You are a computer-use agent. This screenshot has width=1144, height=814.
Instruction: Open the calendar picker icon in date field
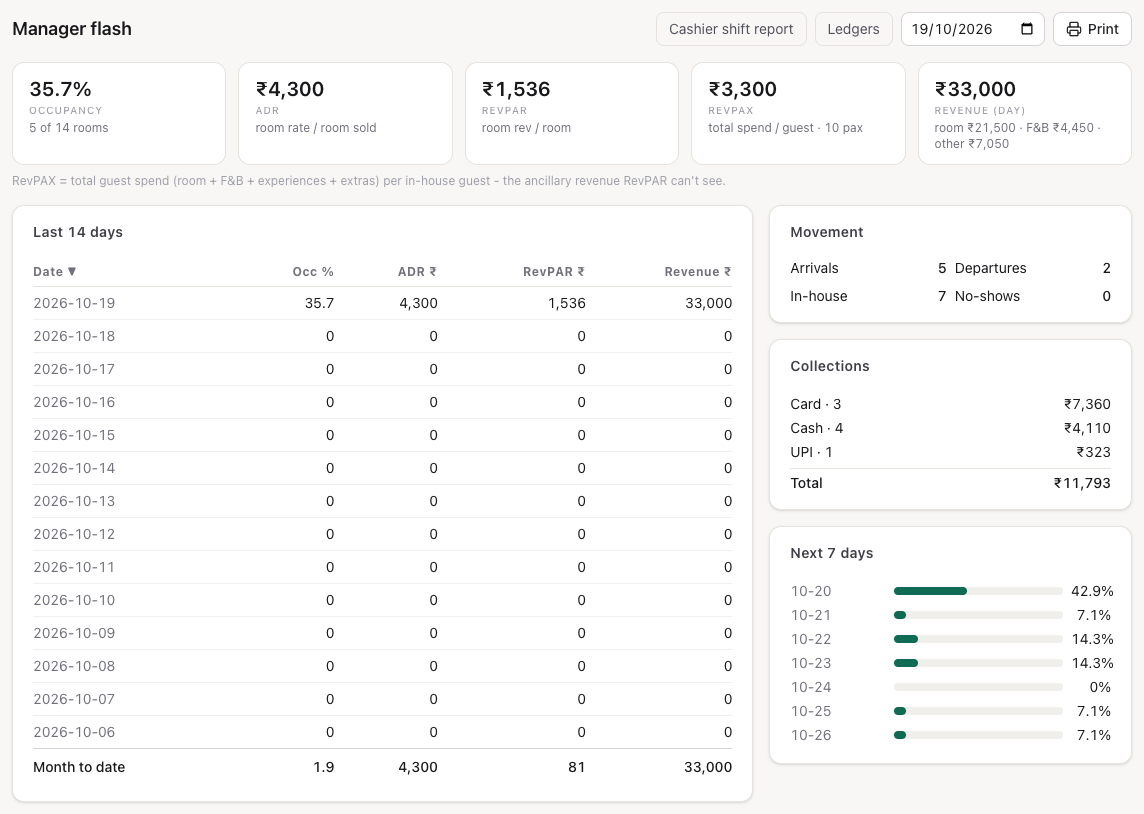[x=1027, y=29]
